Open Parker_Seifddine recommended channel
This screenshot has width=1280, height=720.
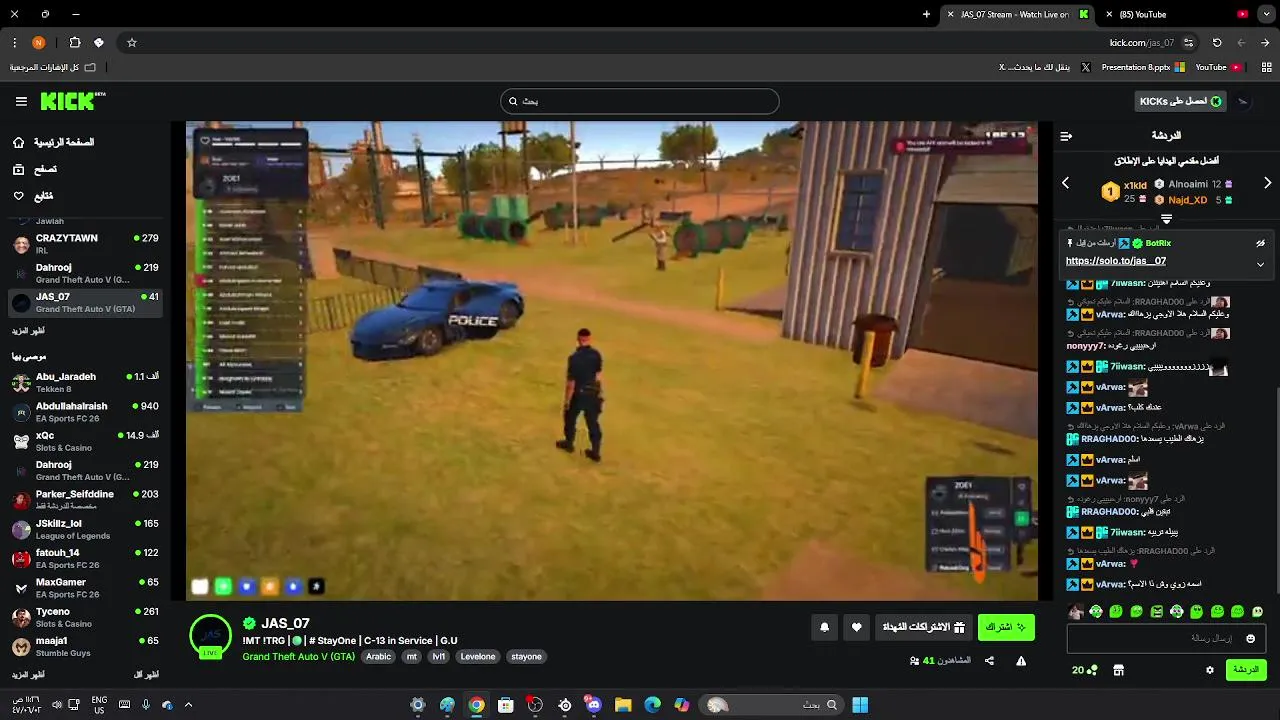(84, 500)
